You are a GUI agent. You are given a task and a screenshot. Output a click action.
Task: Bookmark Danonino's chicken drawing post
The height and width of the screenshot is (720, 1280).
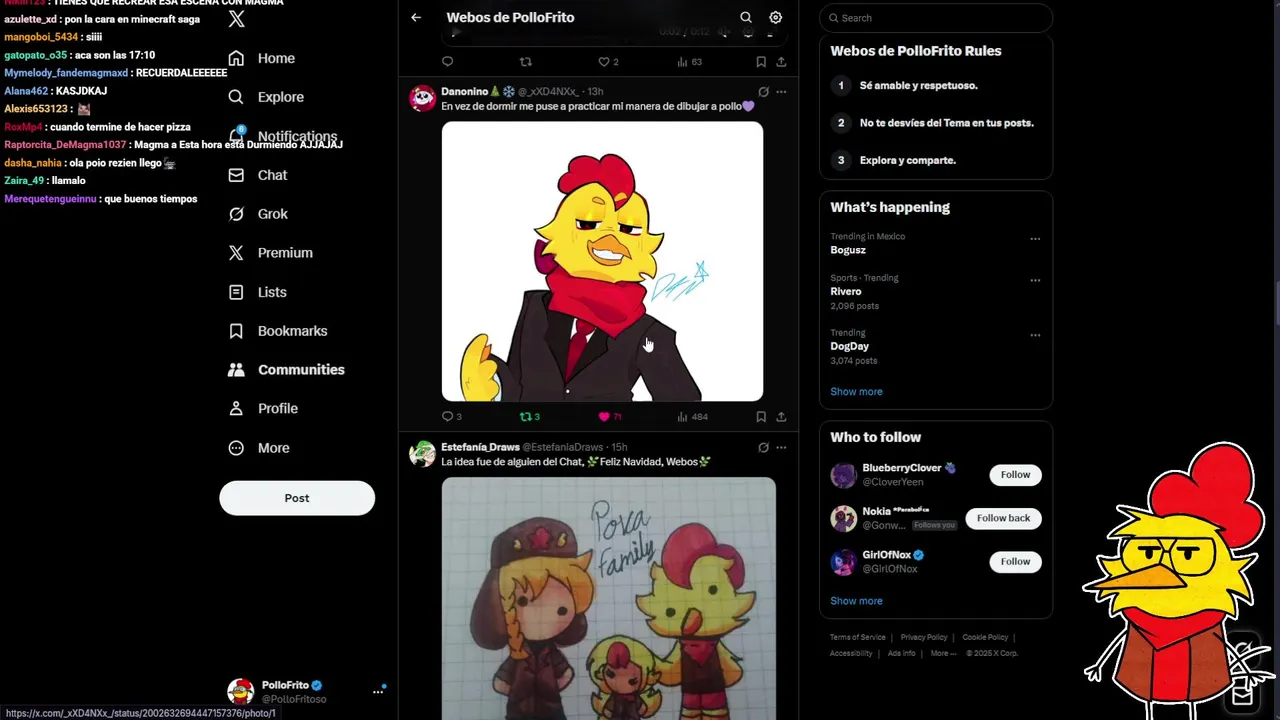coord(761,416)
